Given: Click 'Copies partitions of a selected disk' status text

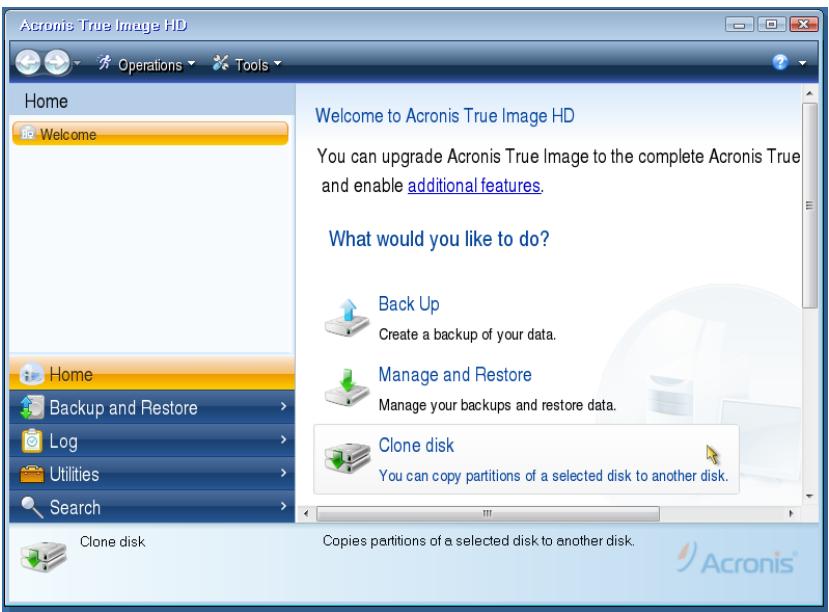Looking at the screenshot, I should click(x=478, y=541).
